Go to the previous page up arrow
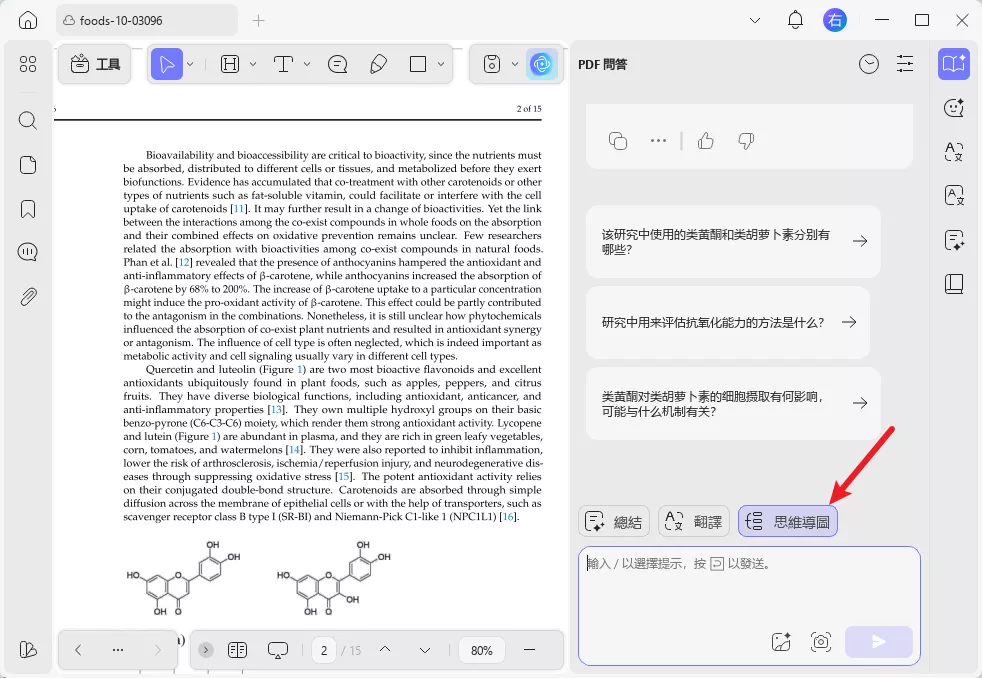 click(x=385, y=650)
